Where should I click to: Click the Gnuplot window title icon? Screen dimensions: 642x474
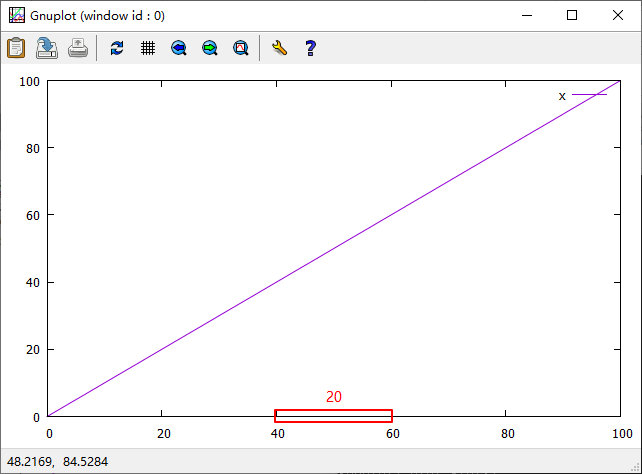click(x=17, y=16)
